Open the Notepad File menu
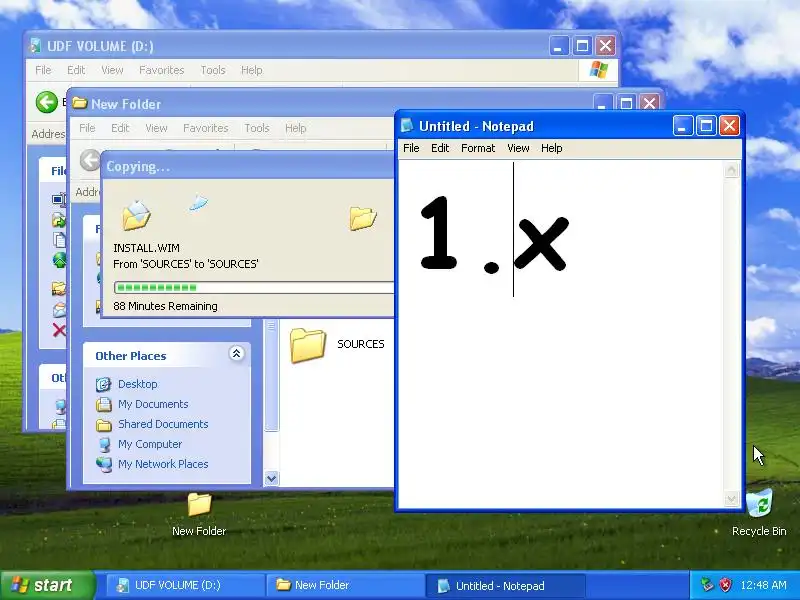800x600 pixels. click(x=411, y=148)
